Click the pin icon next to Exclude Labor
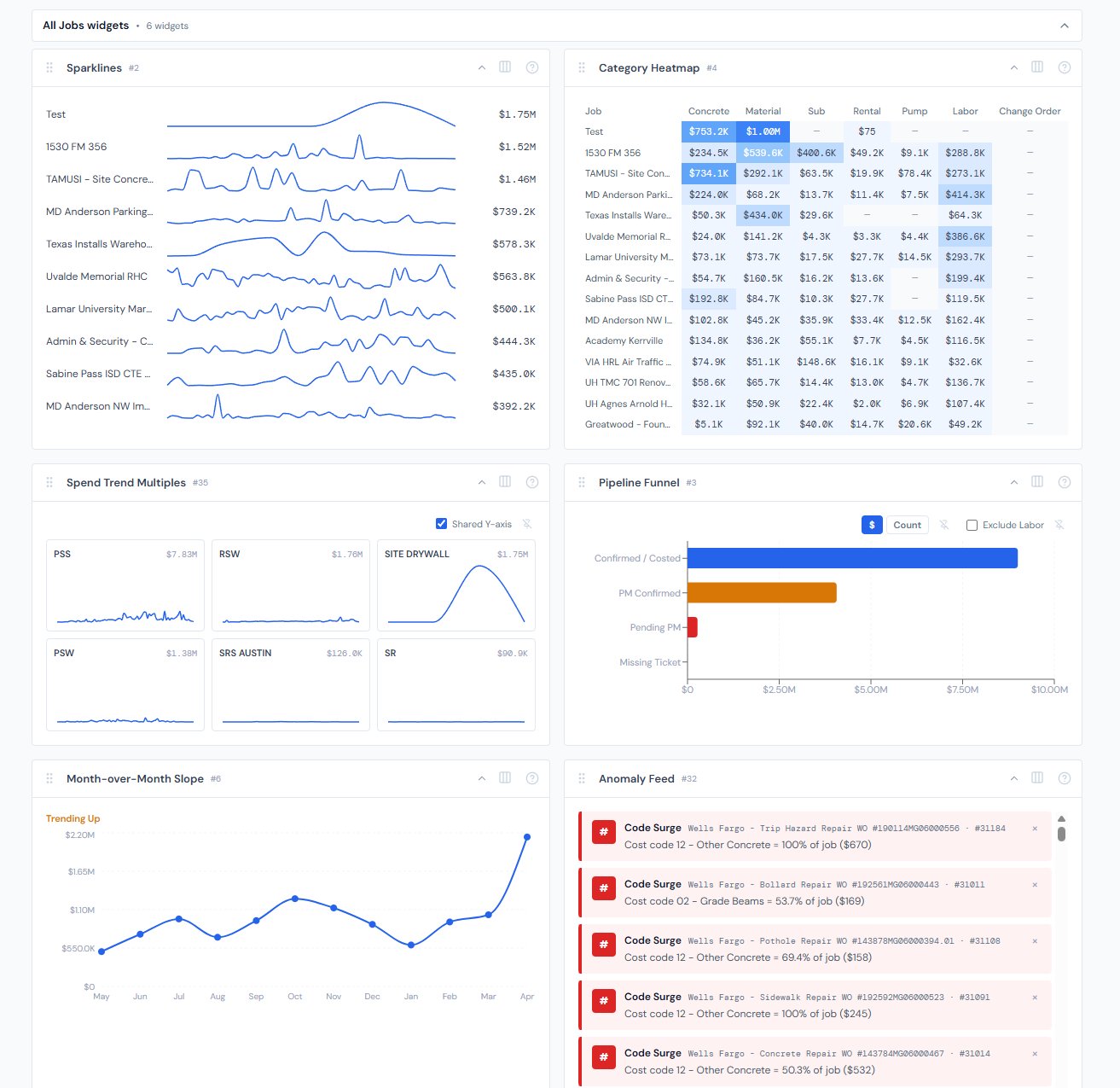The width and height of the screenshot is (1120, 1088). (x=1059, y=524)
